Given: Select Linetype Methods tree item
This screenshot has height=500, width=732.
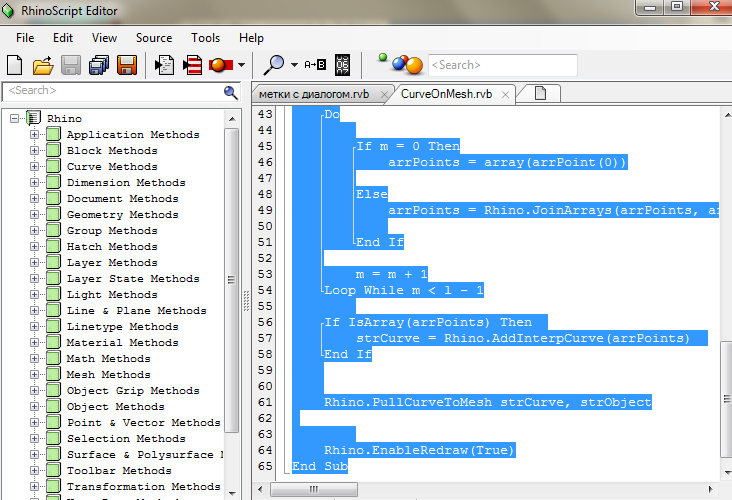Looking at the screenshot, I should tap(122, 326).
